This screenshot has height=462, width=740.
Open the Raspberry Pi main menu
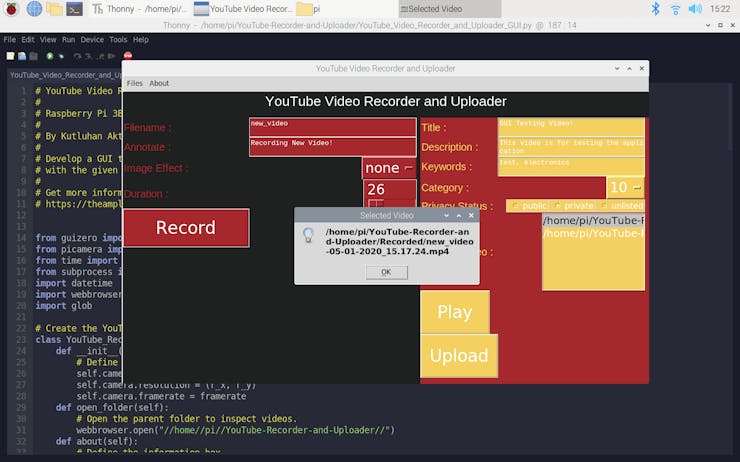(10, 9)
